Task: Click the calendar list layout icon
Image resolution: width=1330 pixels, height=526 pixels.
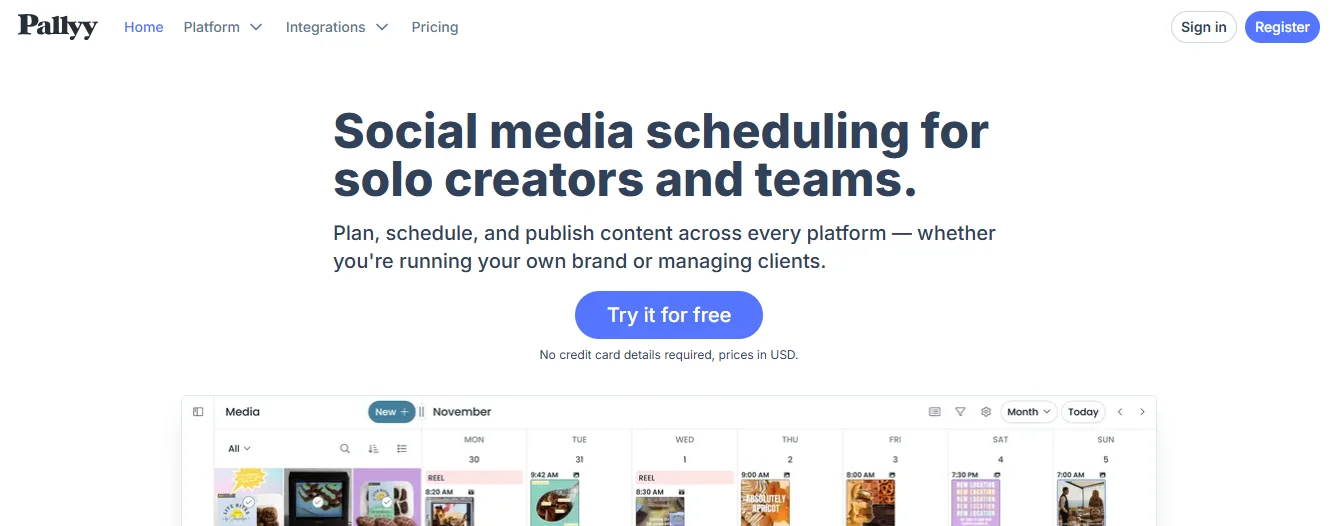Action: coord(935,412)
